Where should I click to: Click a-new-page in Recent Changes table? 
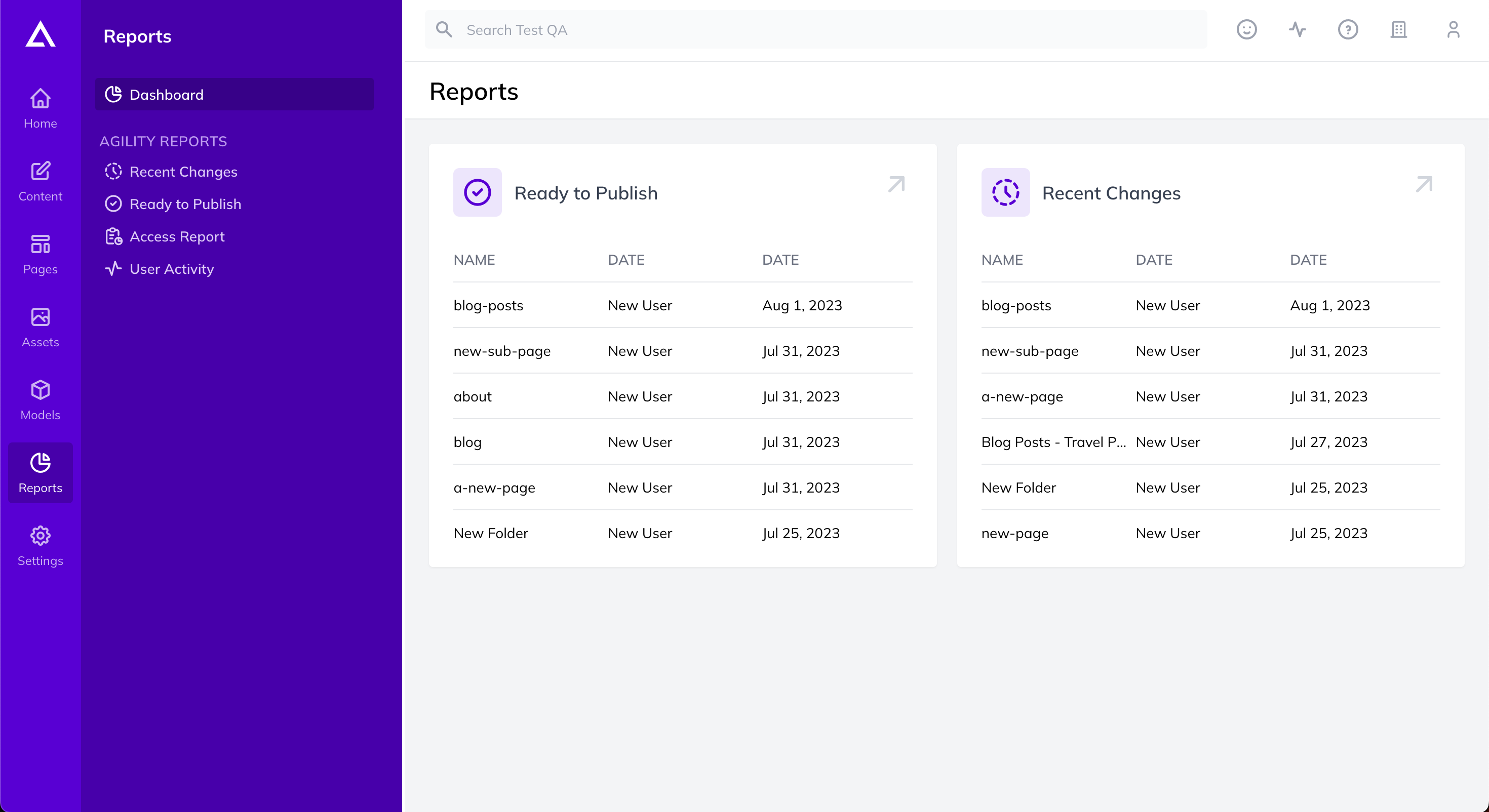pyautogui.click(x=1023, y=396)
